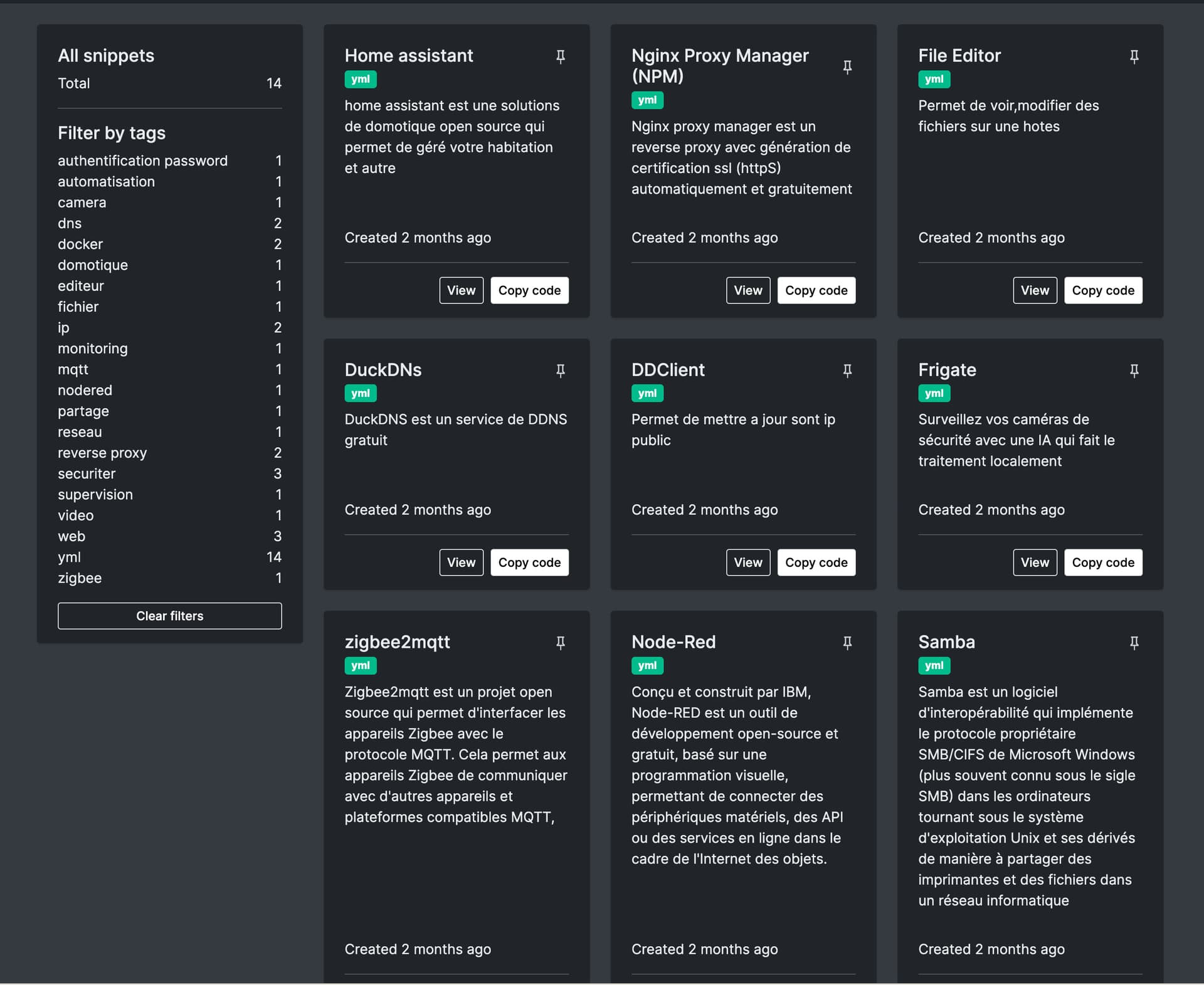Viewport: 1204px width, 985px height.
Task: Filter by automatisation tag
Action: click(169, 181)
